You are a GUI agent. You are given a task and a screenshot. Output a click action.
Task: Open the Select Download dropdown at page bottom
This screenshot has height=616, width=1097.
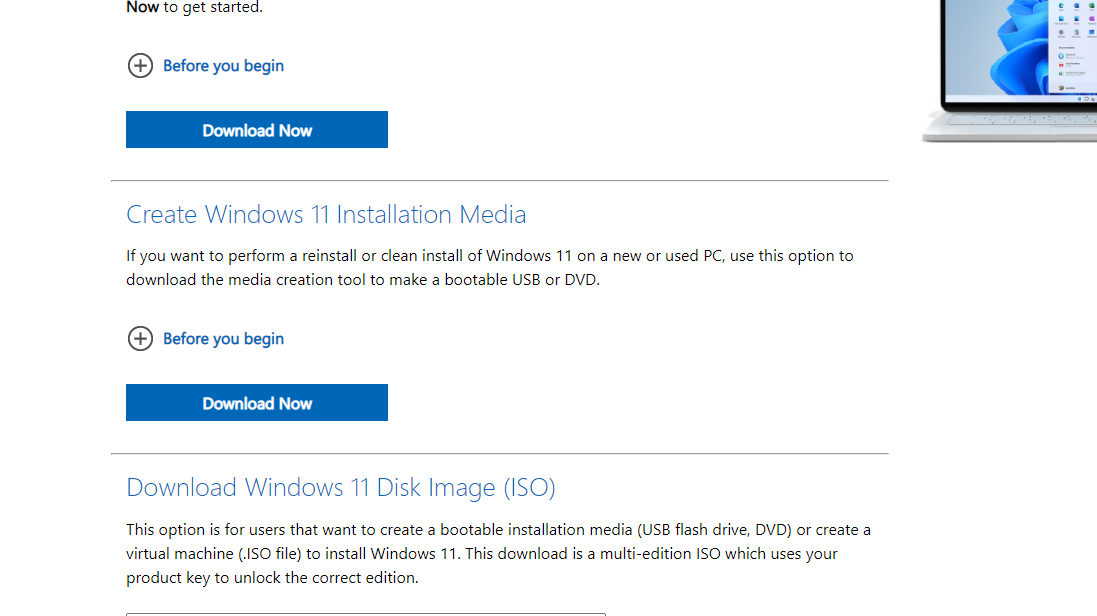(x=365, y=612)
